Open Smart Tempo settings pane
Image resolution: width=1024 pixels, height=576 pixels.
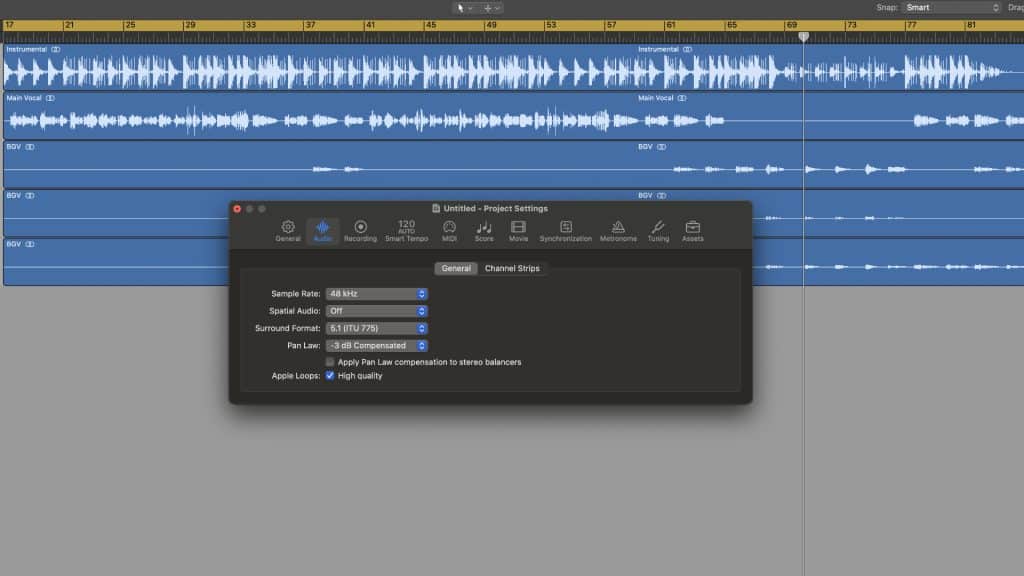[x=406, y=231]
